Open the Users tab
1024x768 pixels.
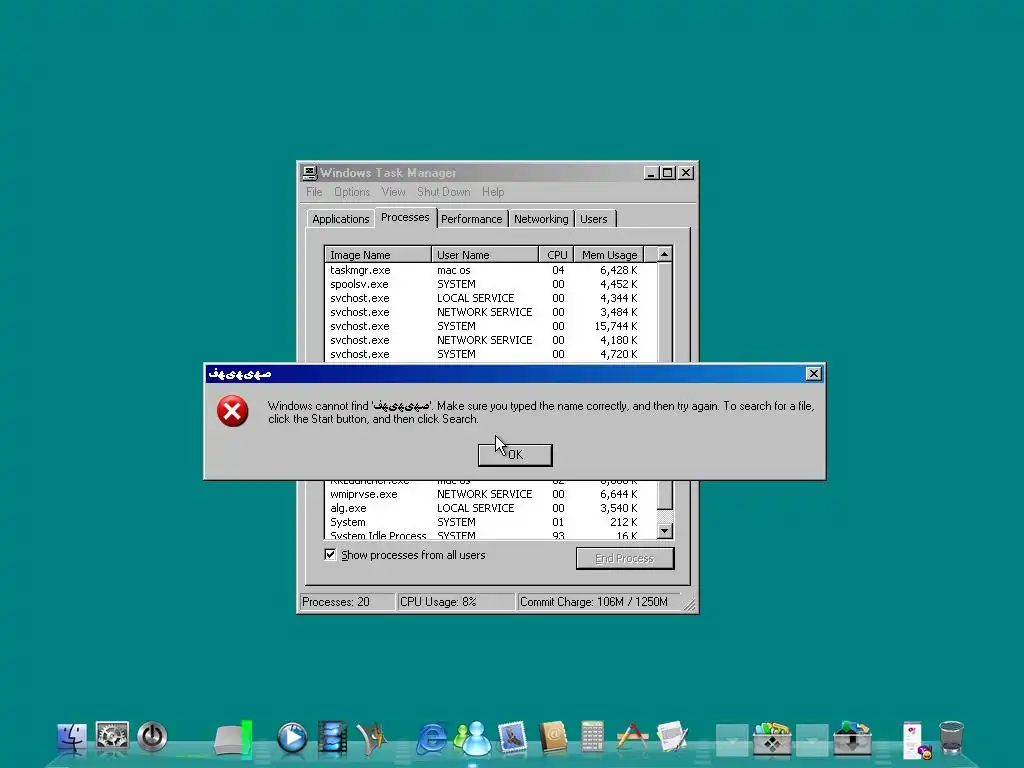click(x=594, y=219)
